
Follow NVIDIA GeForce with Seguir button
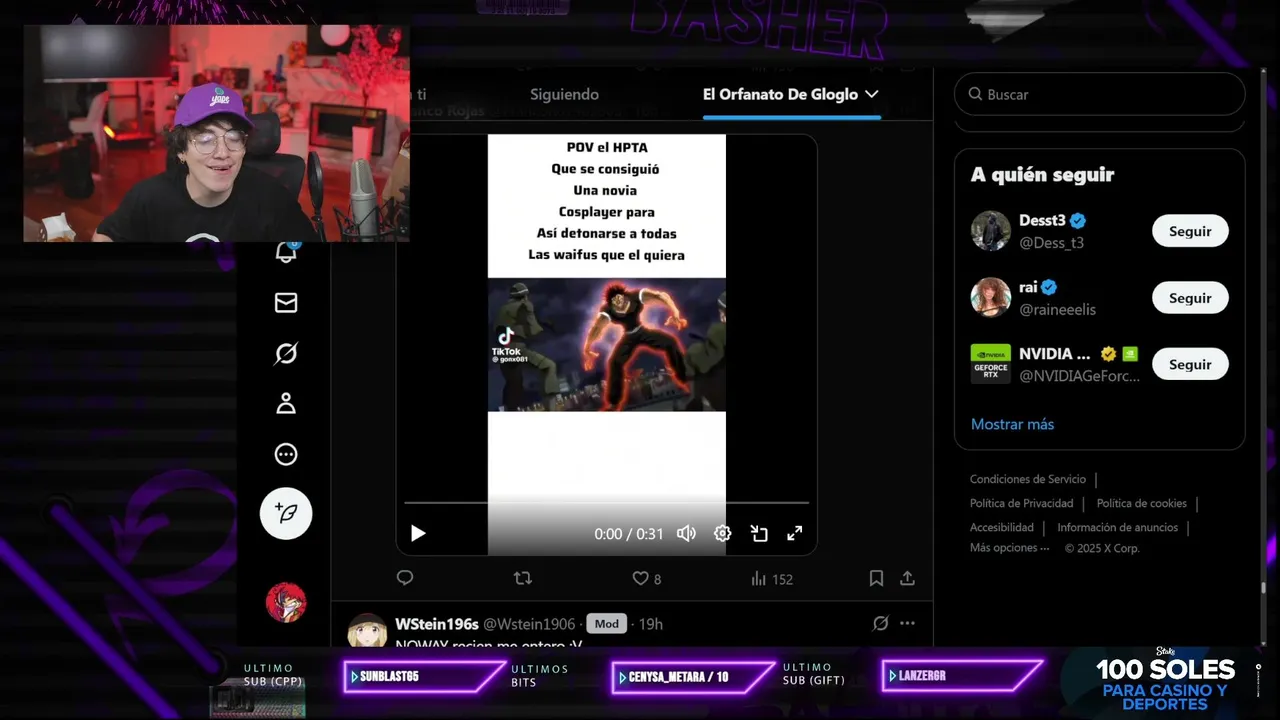[1190, 364]
